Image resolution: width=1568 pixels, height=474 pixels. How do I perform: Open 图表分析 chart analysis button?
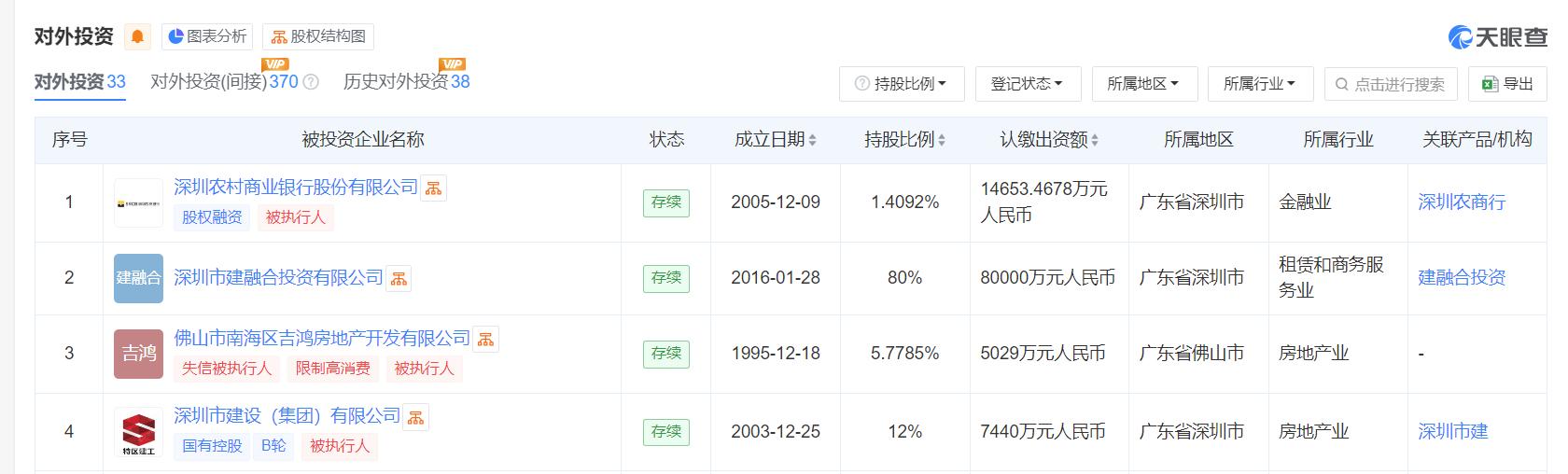(207, 36)
